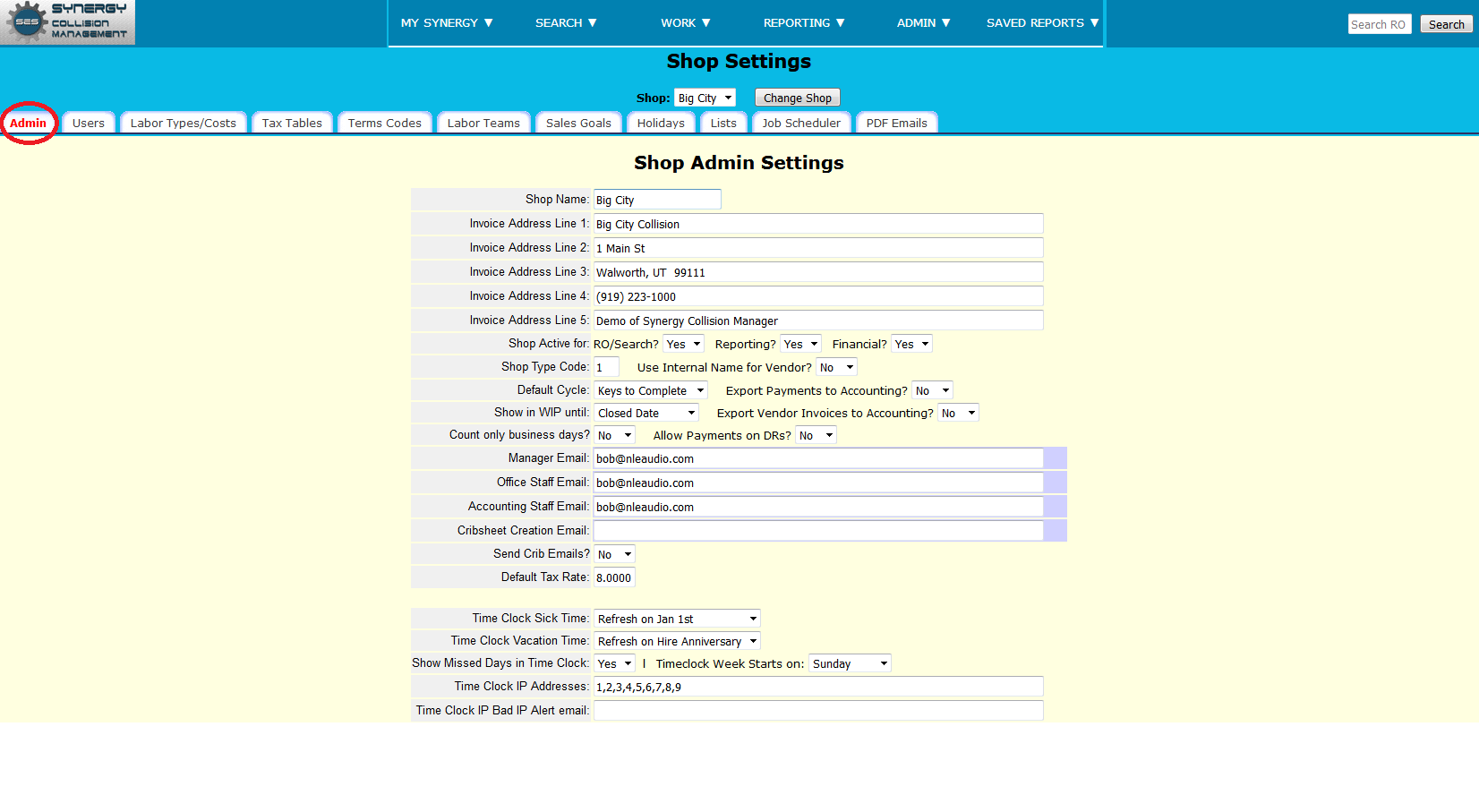Viewport: 1479px width, 812px height.
Task: Open the Reporting active dropdown
Action: (800, 344)
